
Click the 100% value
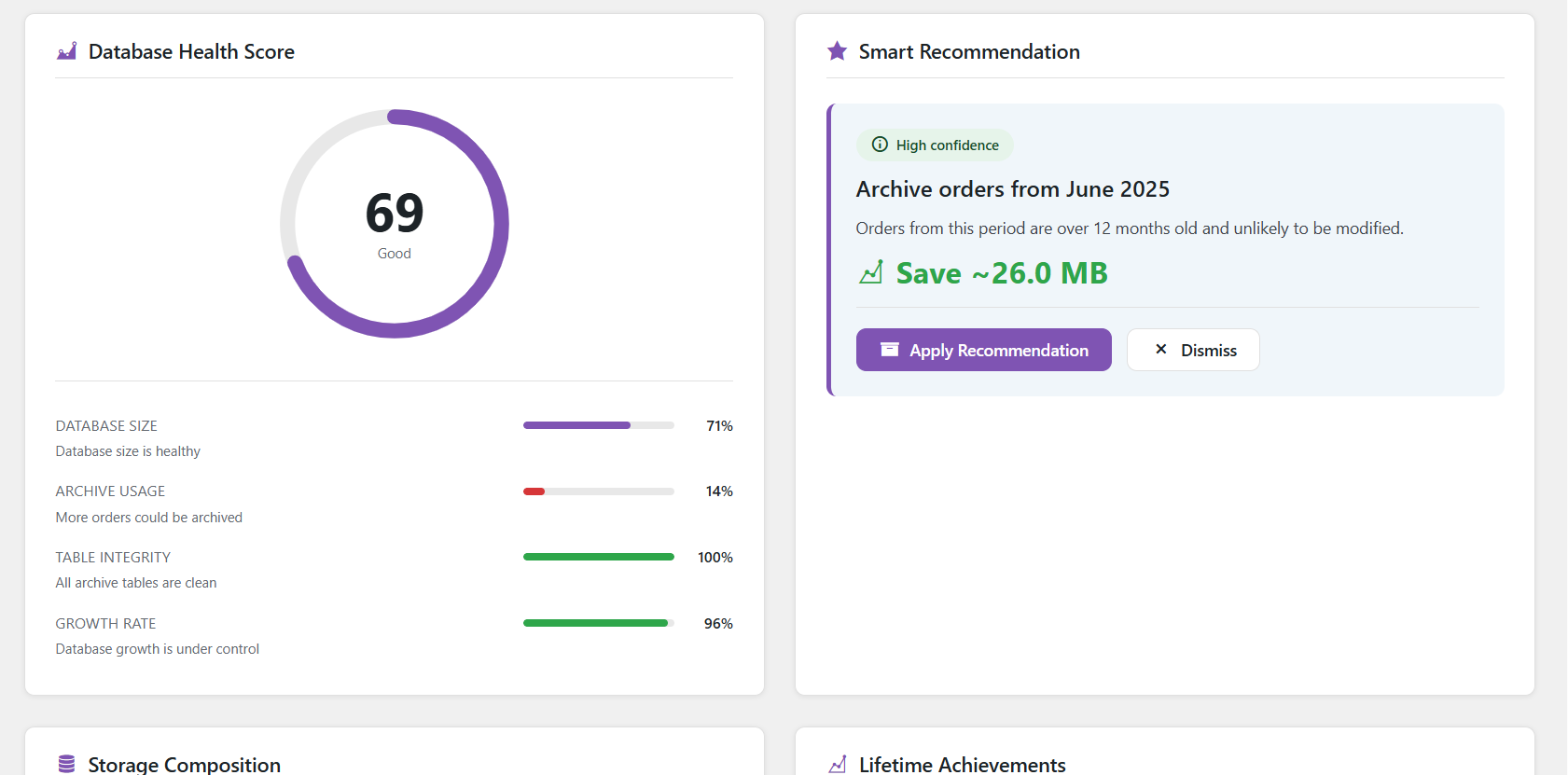tap(715, 558)
